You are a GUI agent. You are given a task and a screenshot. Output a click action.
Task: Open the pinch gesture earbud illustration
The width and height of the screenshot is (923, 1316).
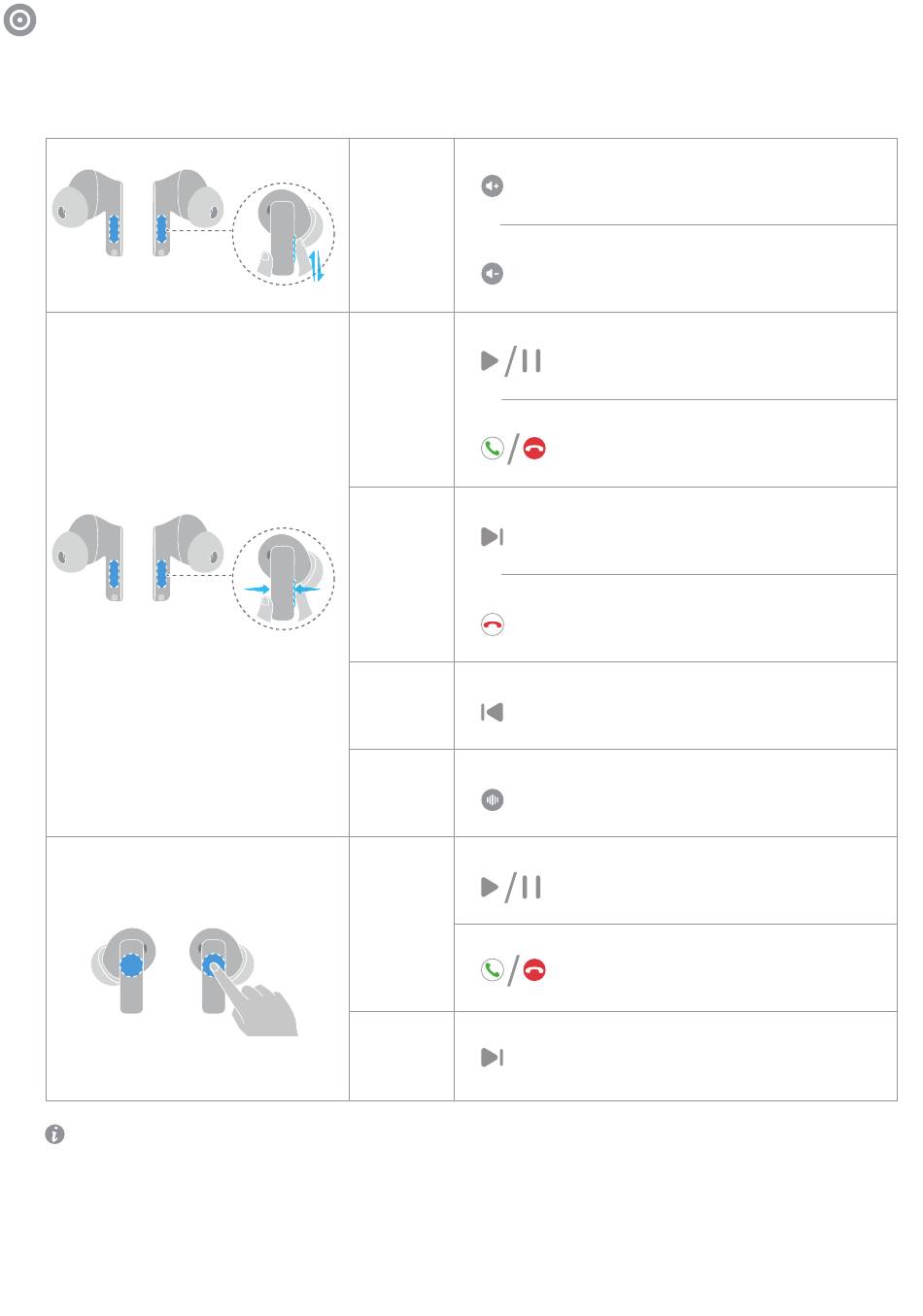(192, 574)
